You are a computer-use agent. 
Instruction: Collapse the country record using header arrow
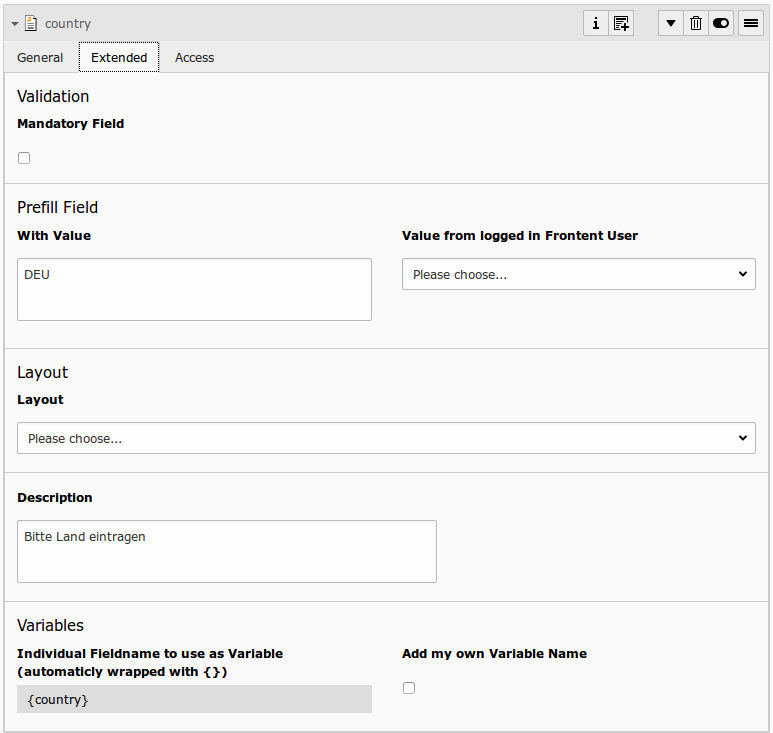click(15, 24)
